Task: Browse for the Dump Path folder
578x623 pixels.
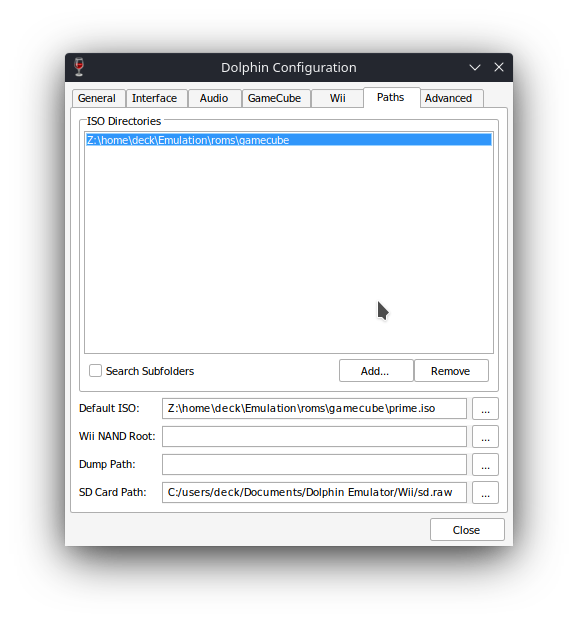Action: [x=485, y=464]
